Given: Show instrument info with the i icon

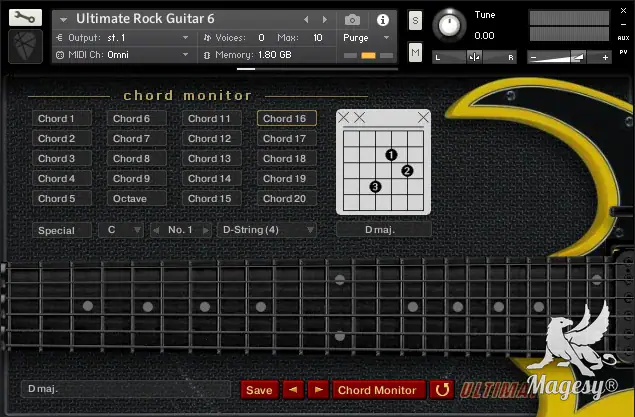Looking at the screenshot, I should click(383, 20).
